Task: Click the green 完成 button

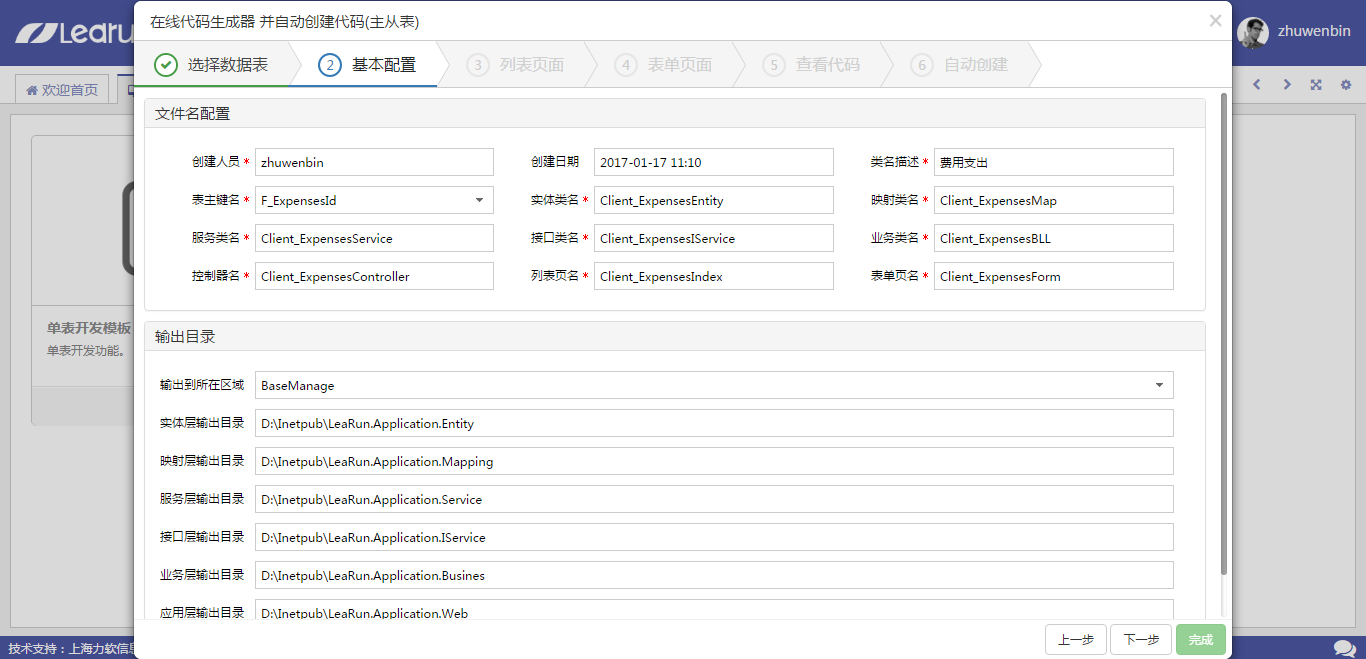Action: coord(1201,640)
